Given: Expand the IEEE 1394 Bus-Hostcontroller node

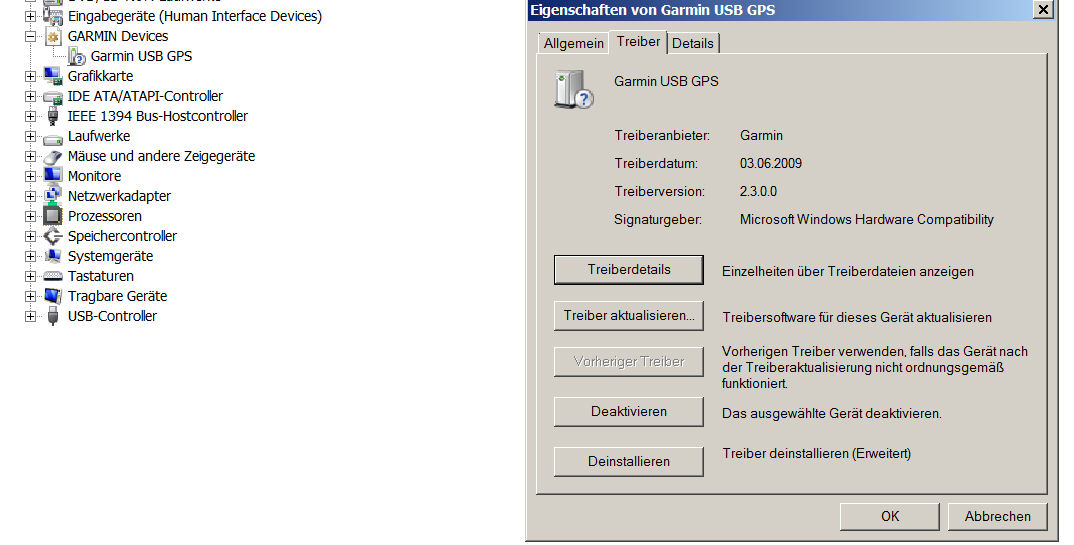Looking at the screenshot, I should 30,116.
